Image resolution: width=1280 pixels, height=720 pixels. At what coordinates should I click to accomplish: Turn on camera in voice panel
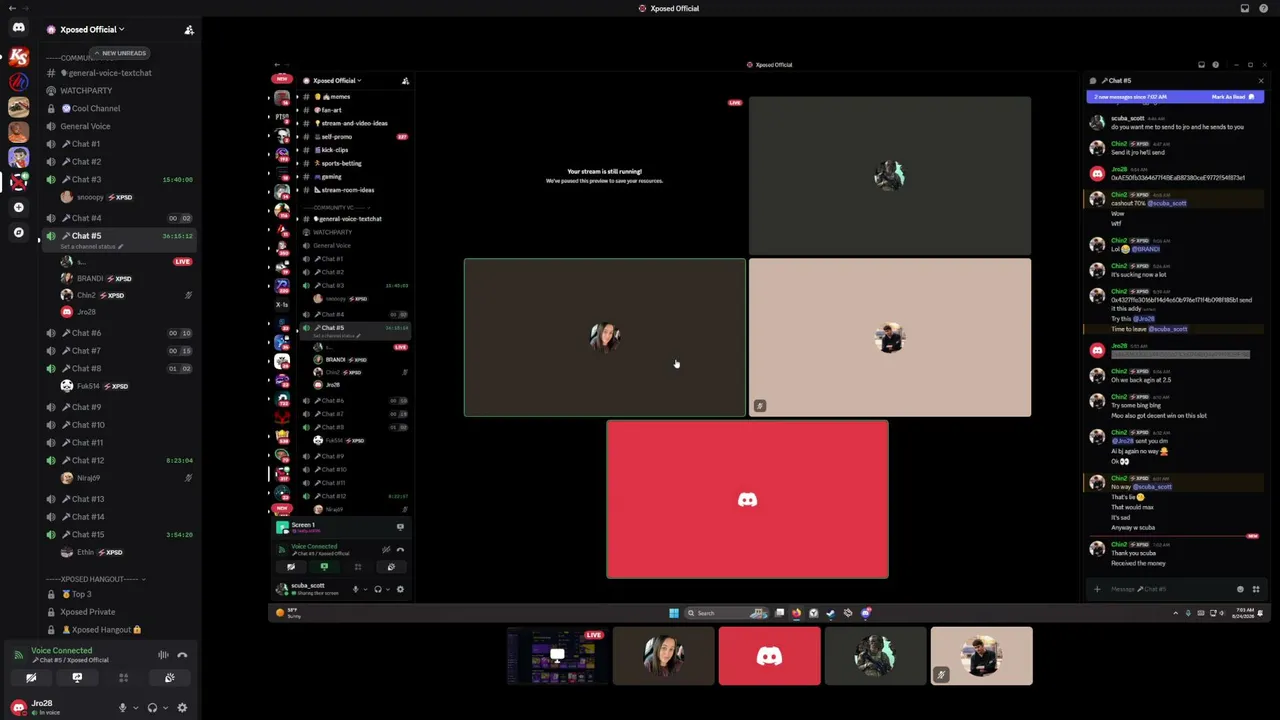pyautogui.click(x=31, y=678)
